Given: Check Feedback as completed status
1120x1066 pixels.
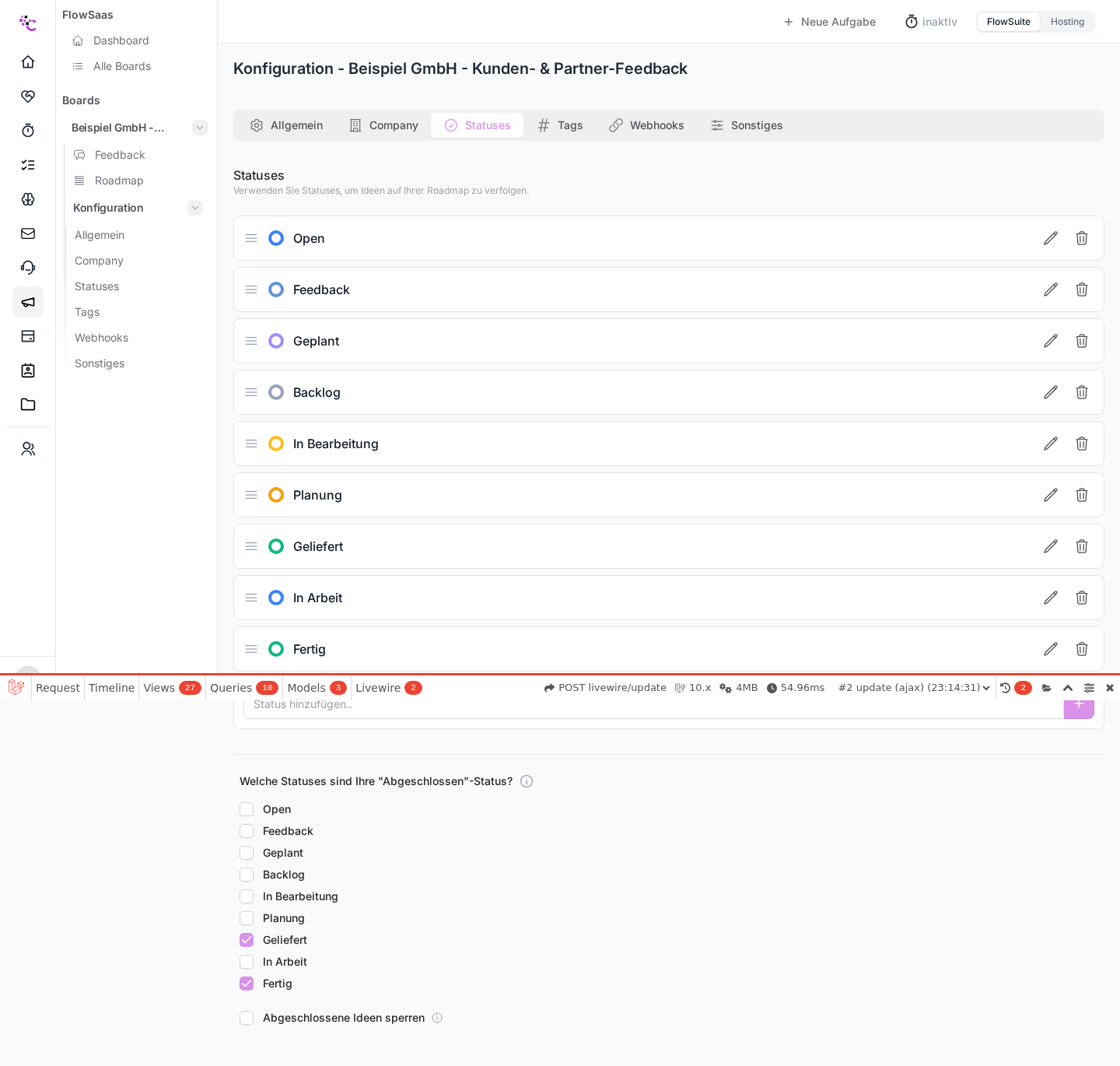Looking at the screenshot, I should [247, 831].
